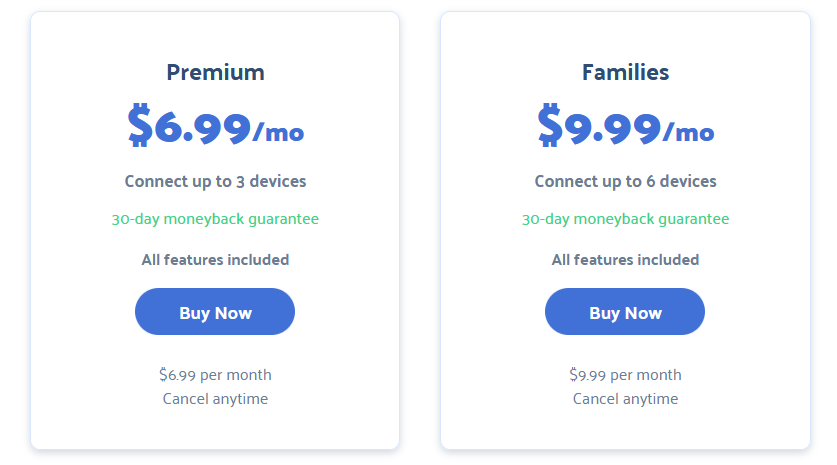Image resolution: width=837 pixels, height=465 pixels.
Task: Click the /mo suffix on Families price
Action: (x=688, y=132)
